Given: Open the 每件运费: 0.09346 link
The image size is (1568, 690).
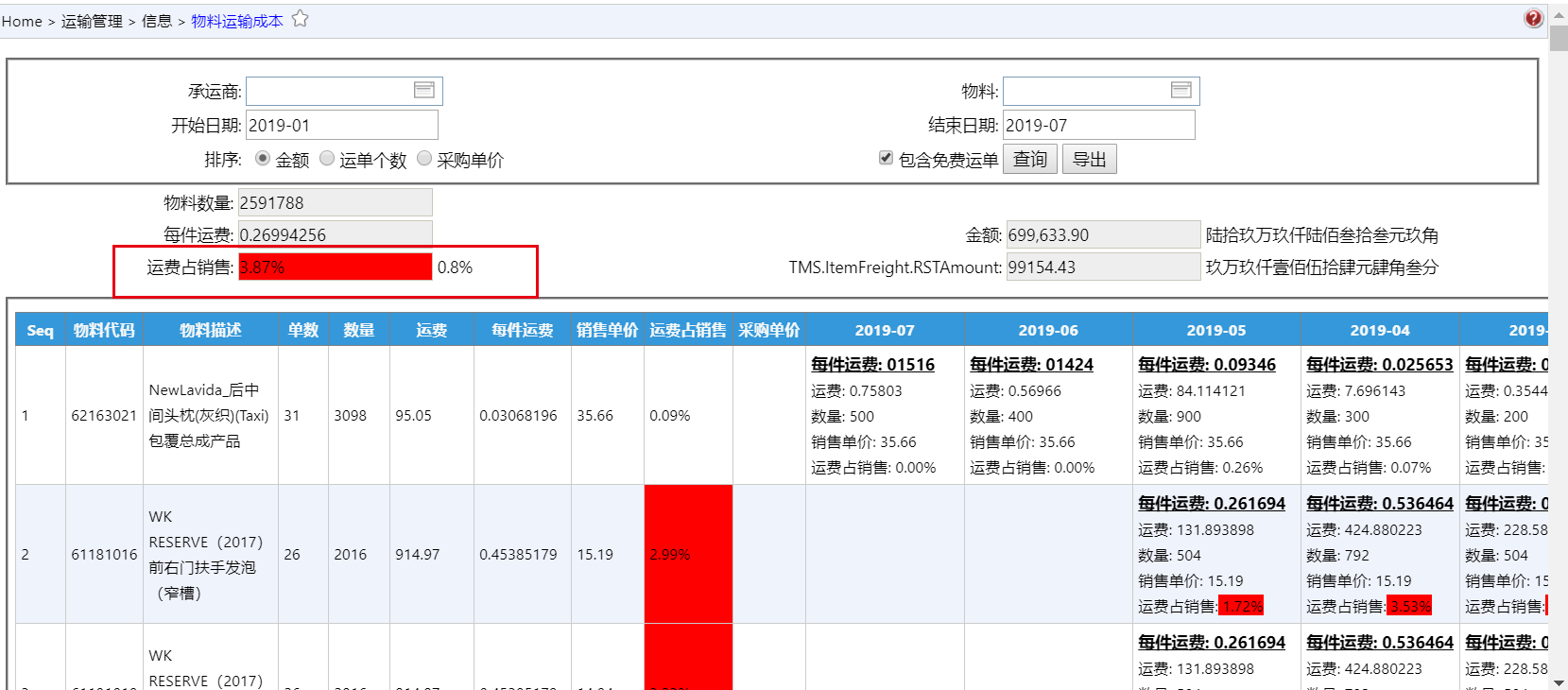Looking at the screenshot, I should pos(1207,364).
